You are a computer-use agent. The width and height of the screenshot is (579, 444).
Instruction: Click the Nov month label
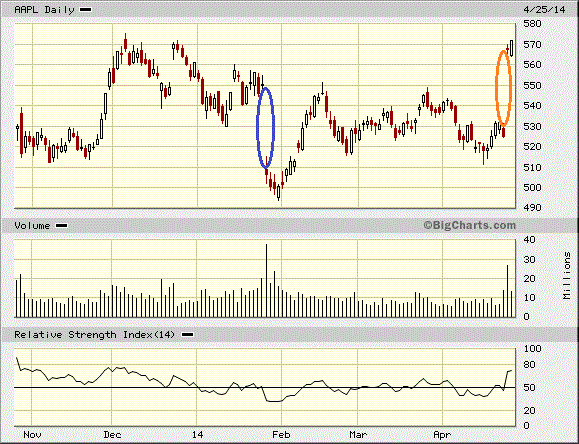tap(32, 434)
